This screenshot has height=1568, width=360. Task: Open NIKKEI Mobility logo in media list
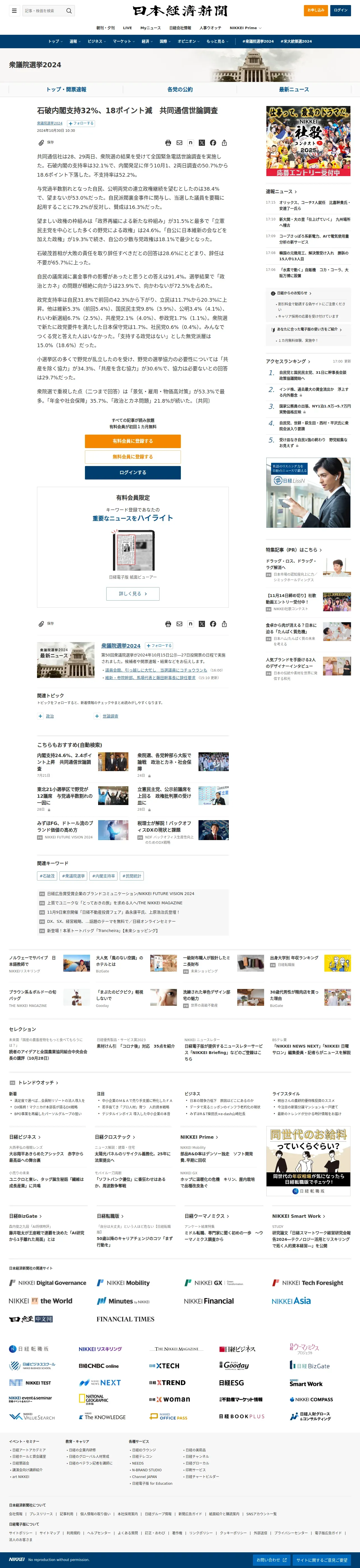coord(123,1283)
